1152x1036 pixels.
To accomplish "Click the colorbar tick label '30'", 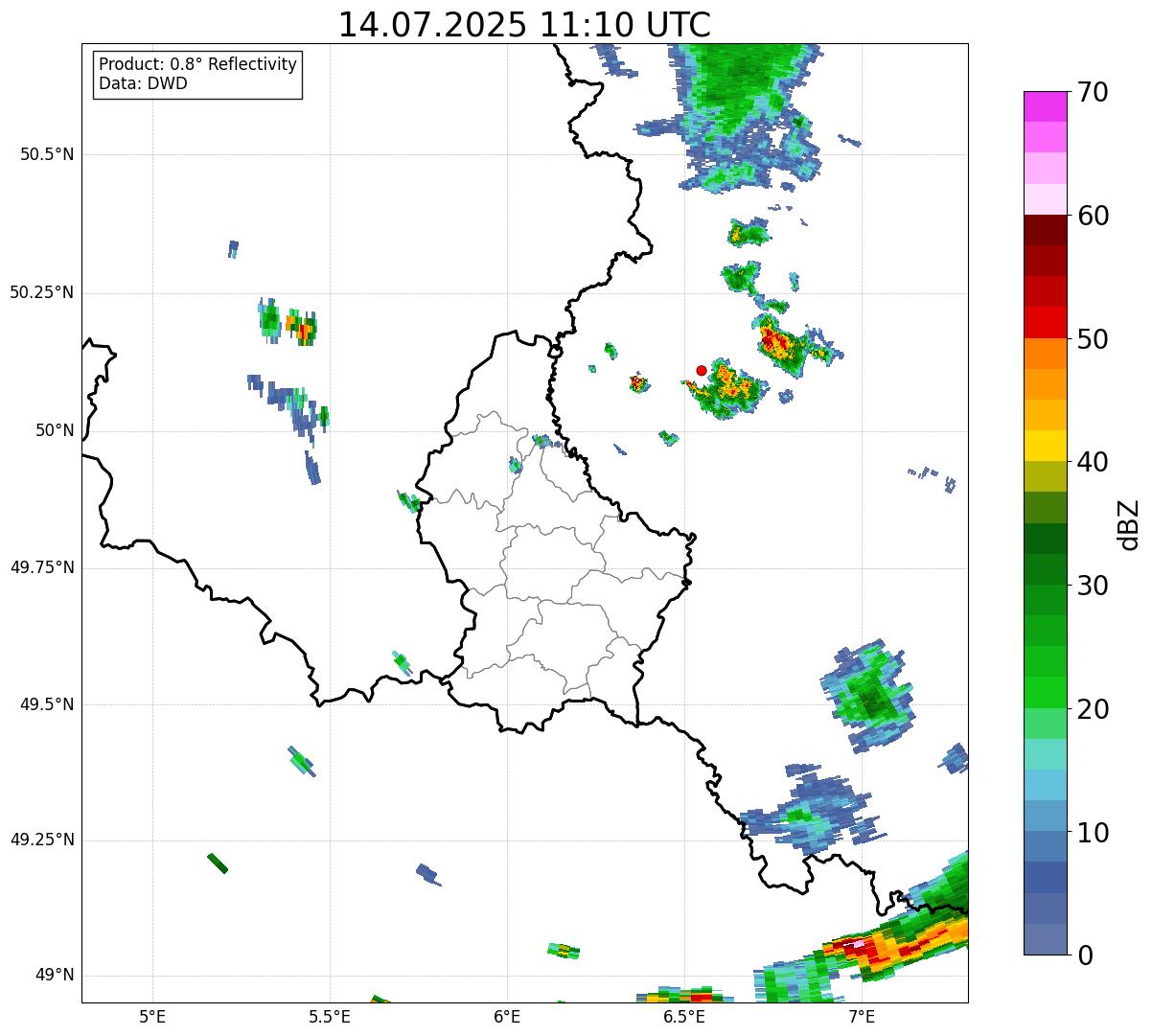I will (x=1093, y=586).
